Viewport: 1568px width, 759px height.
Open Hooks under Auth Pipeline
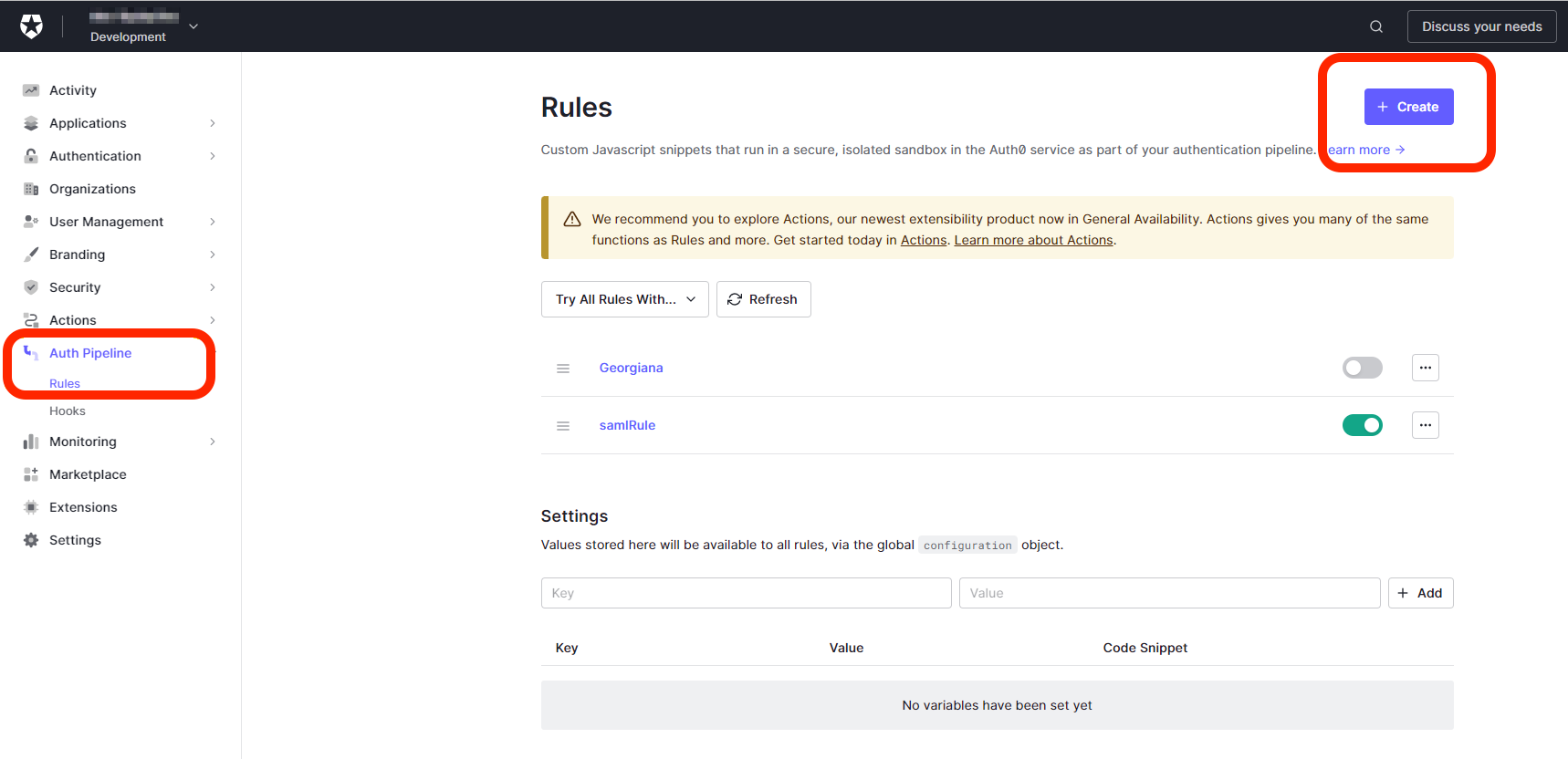pyautogui.click(x=68, y=411)
